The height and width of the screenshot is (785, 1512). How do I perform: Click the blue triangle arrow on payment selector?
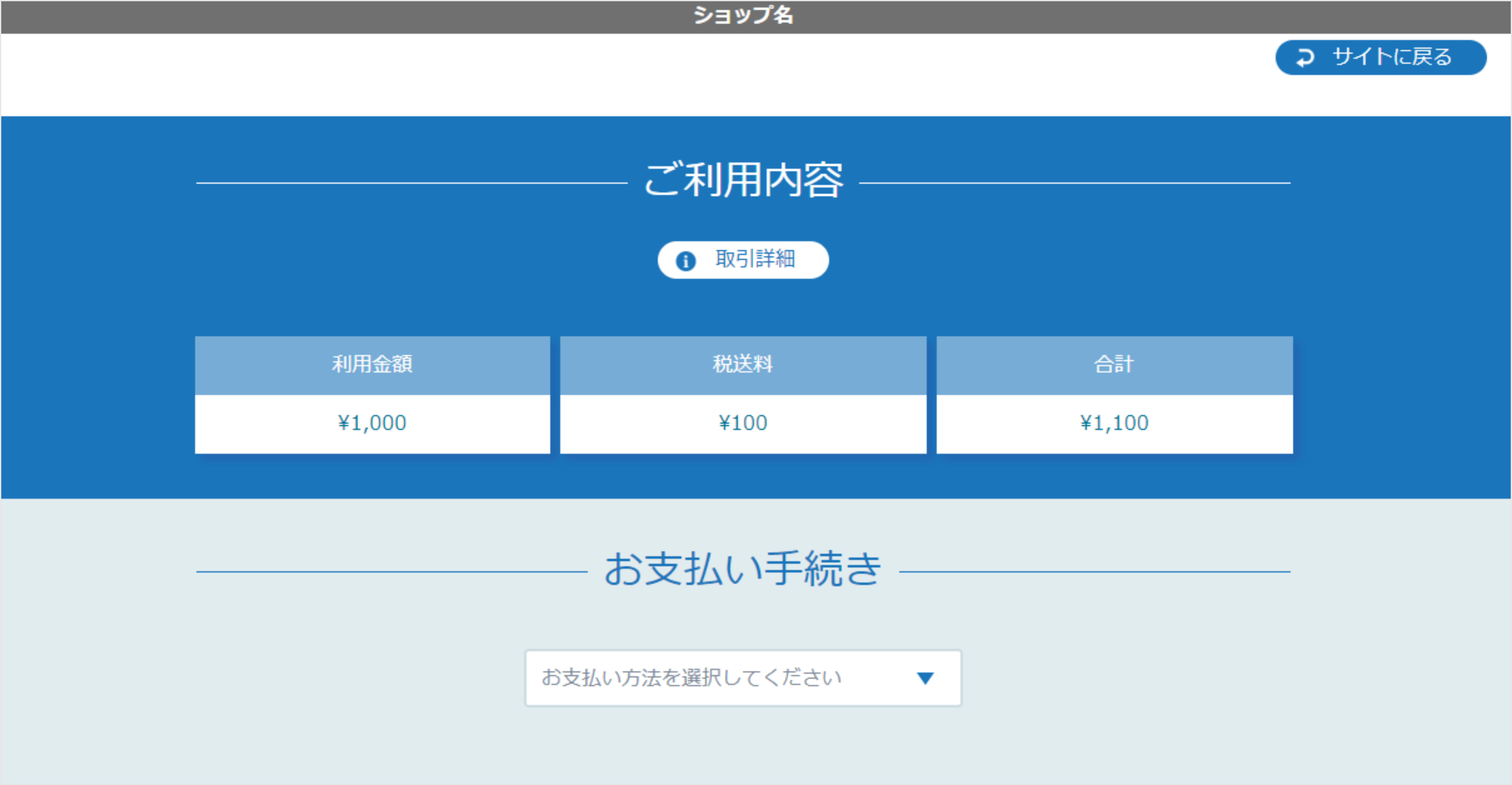coord(925,678)
